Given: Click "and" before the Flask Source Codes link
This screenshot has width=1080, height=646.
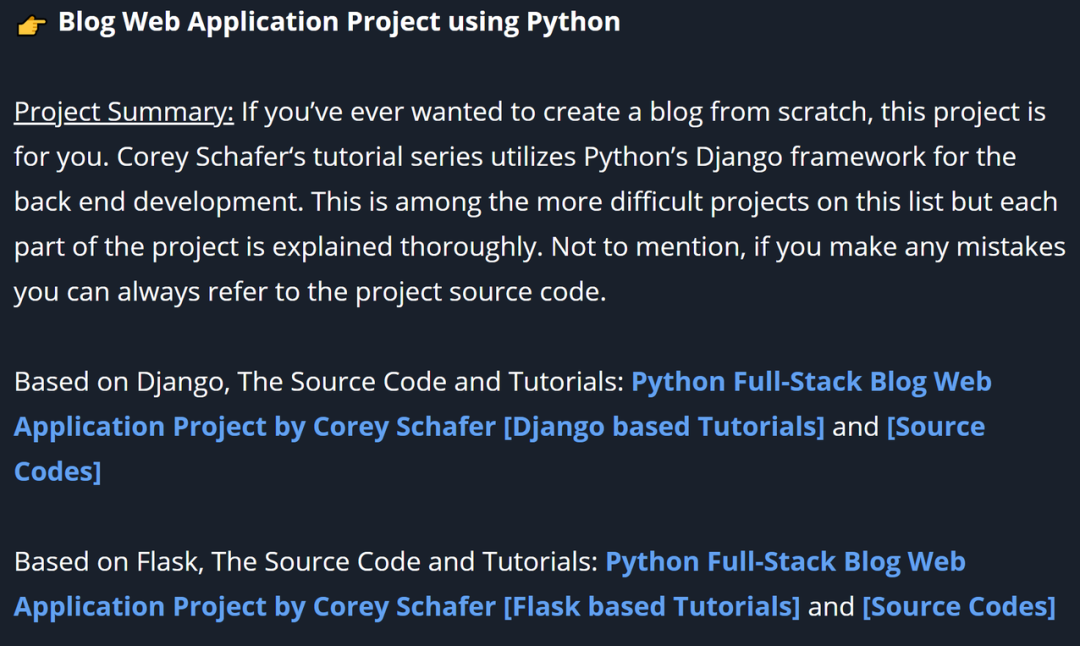Looking at the screenshot, I should pyautogui.click(x=831, y=607).
